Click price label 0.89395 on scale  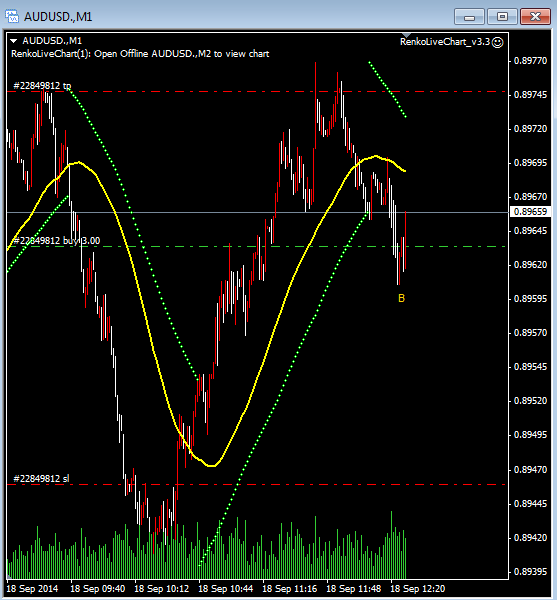[x=530, y=572]
